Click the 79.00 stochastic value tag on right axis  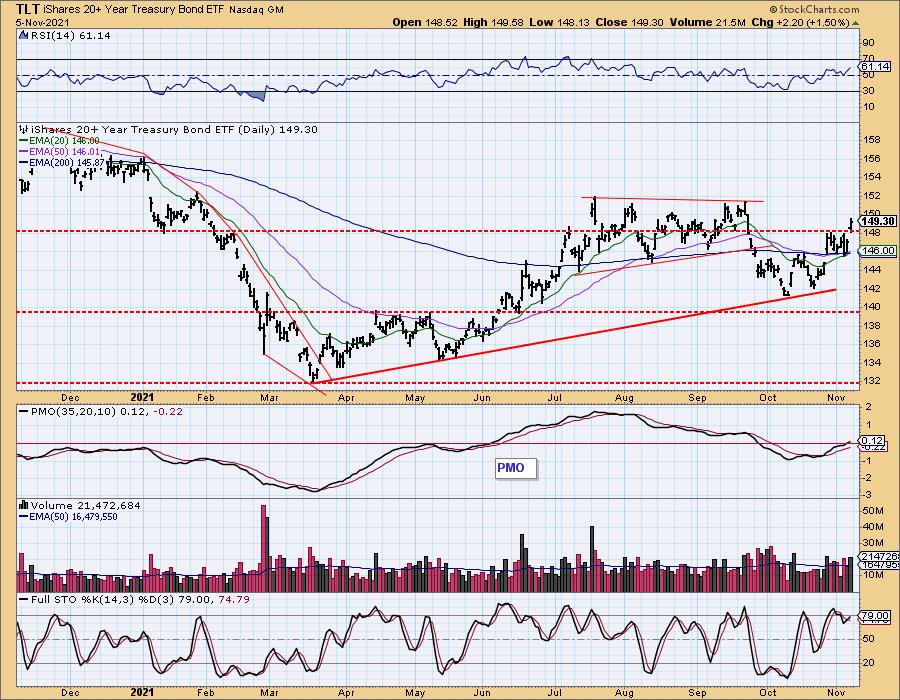coord(875,615)
